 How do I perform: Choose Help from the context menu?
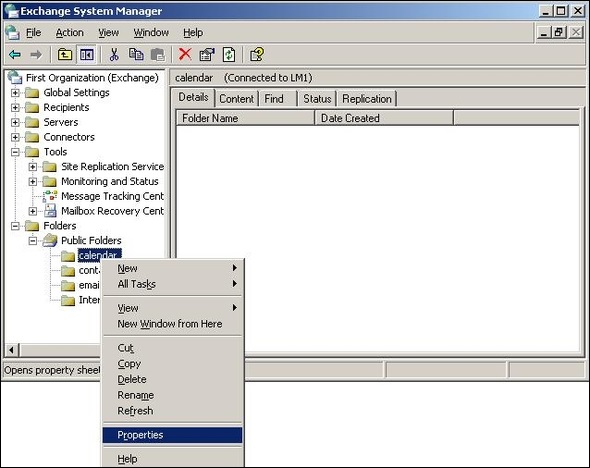[173, 459]
